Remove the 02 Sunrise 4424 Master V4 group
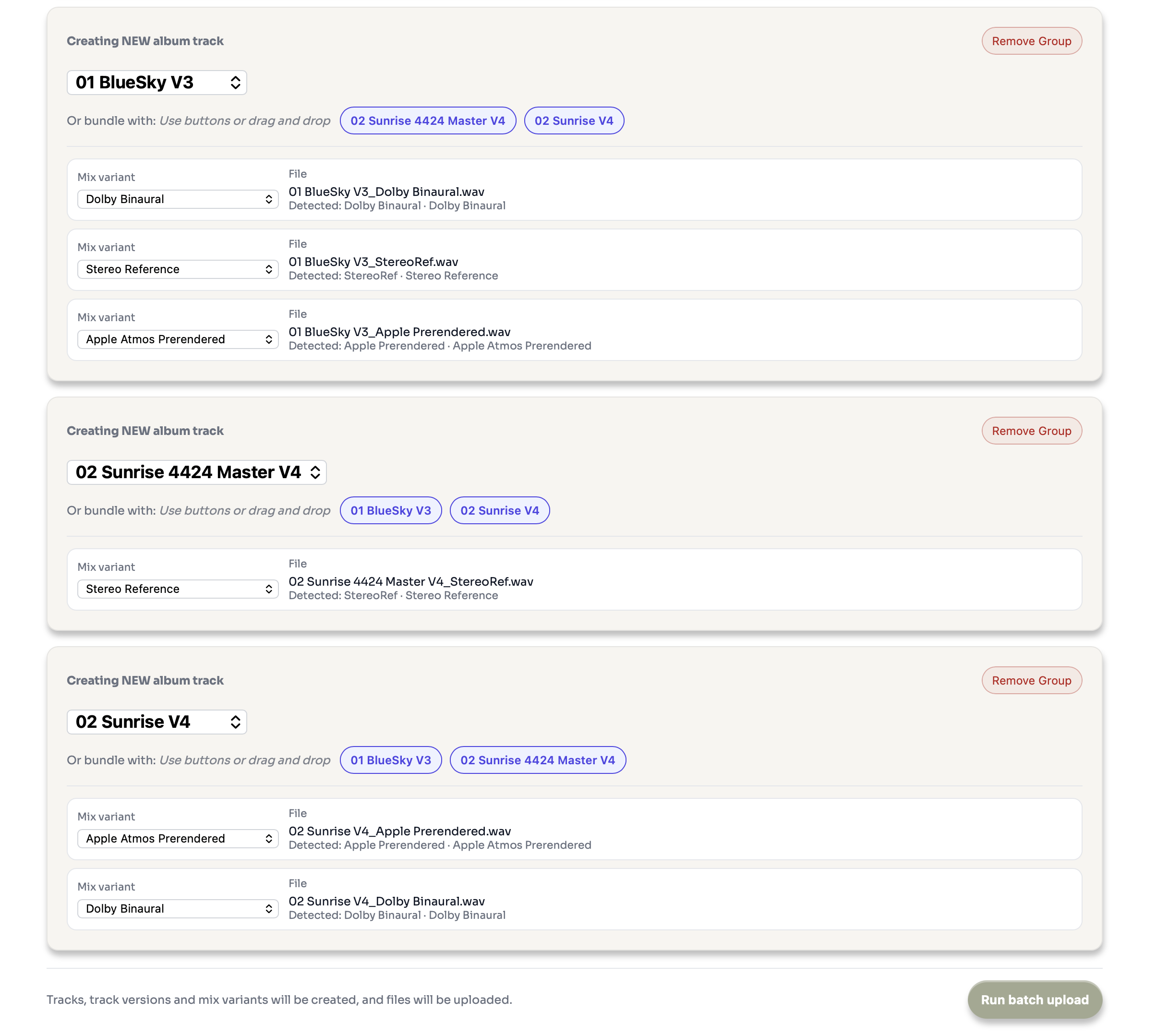 pyautogui.click(x=1031, y=431)
